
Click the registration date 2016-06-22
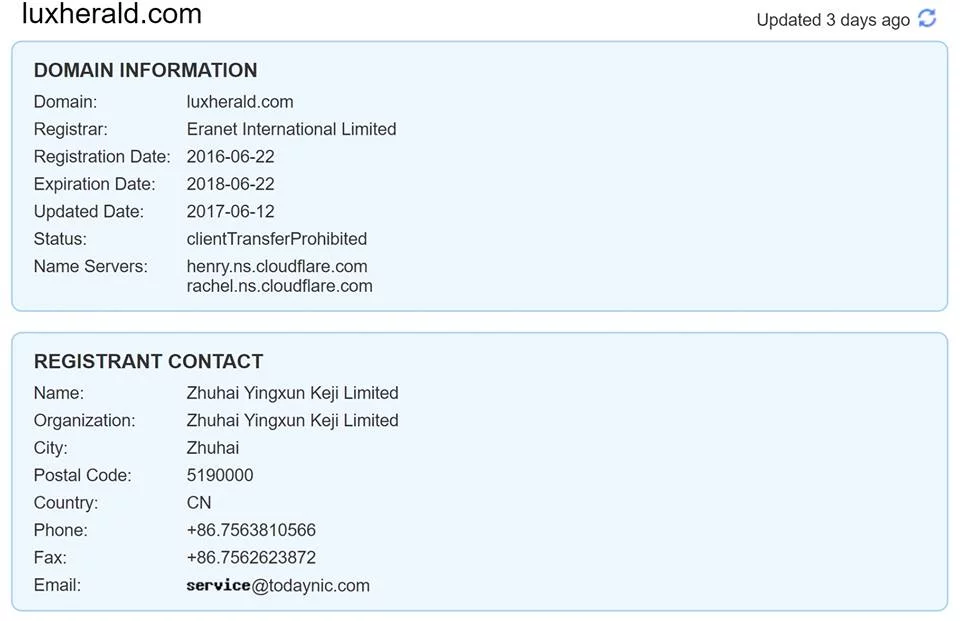tap(230, 157)
